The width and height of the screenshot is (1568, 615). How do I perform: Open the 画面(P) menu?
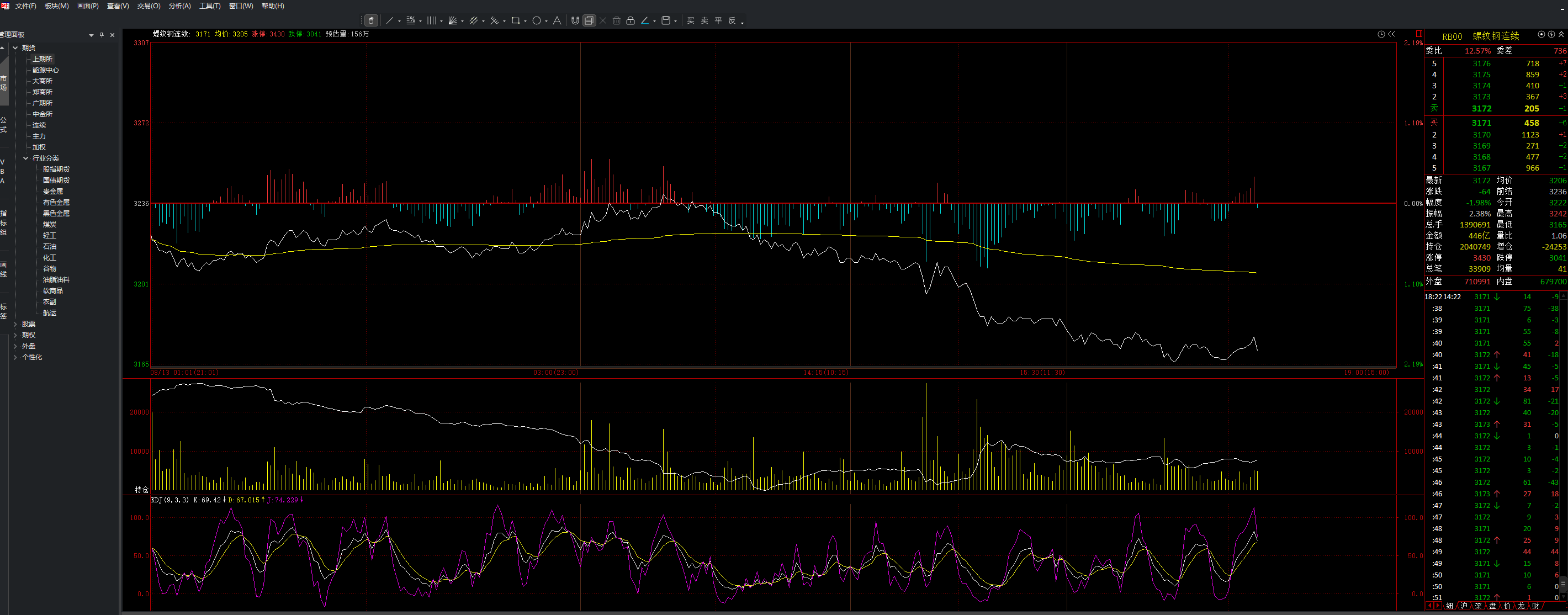(x=88, y=6)
